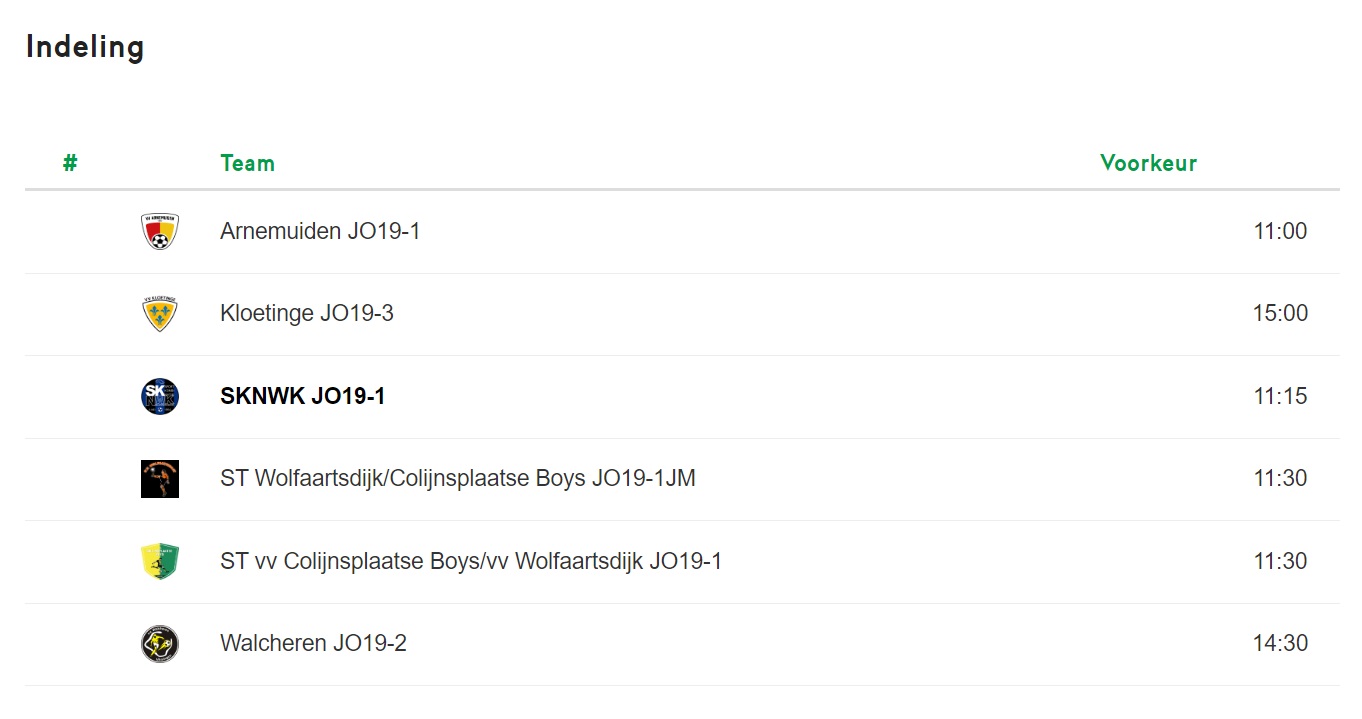This screenshot has height=719, width=1362.
Task: Click the 11:00 preference time for Arnemuiden
Action: (1280, 232)
